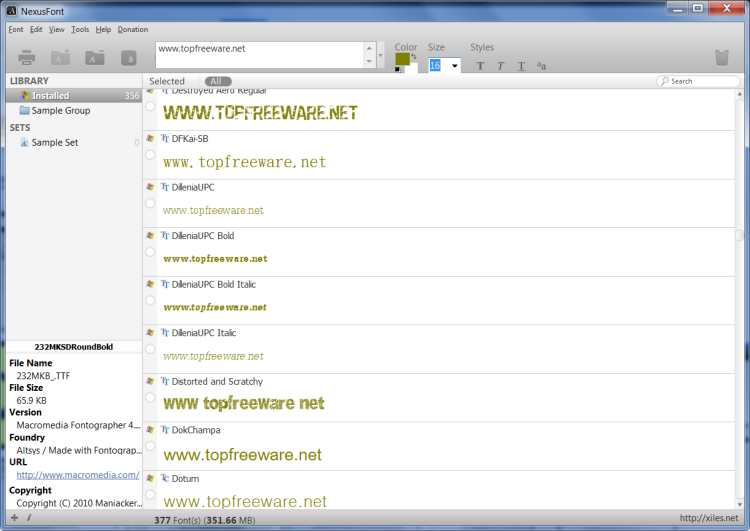
Task: Open the Donation menu
Action: coord(132,29)
